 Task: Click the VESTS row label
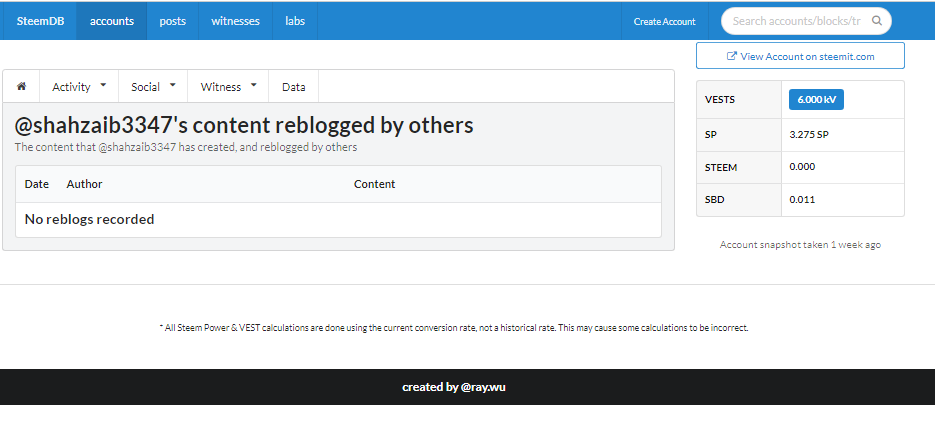pyautogui.click(x=720, y=100)
